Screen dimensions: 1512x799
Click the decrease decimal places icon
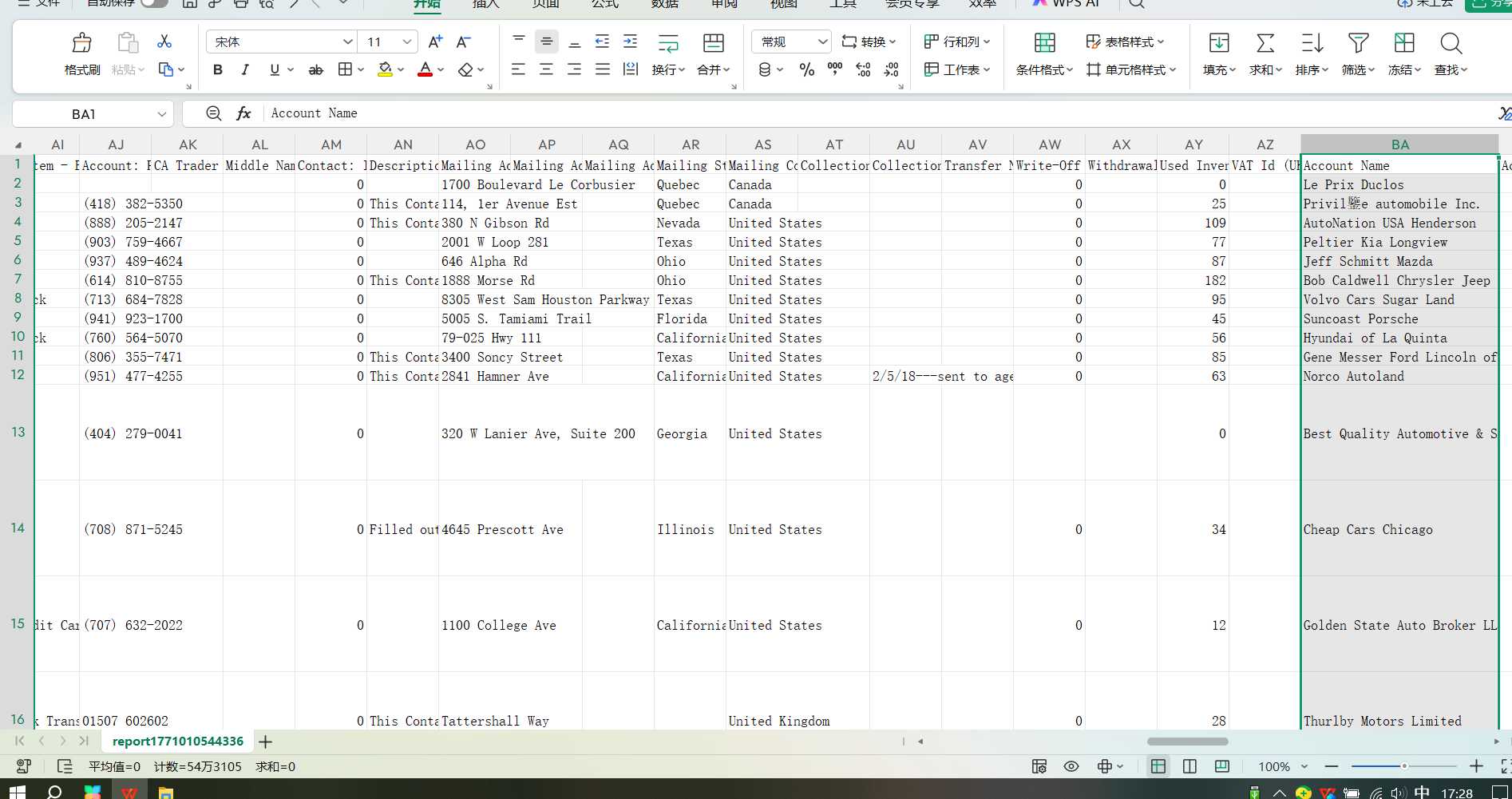click(x=892, y=69)
